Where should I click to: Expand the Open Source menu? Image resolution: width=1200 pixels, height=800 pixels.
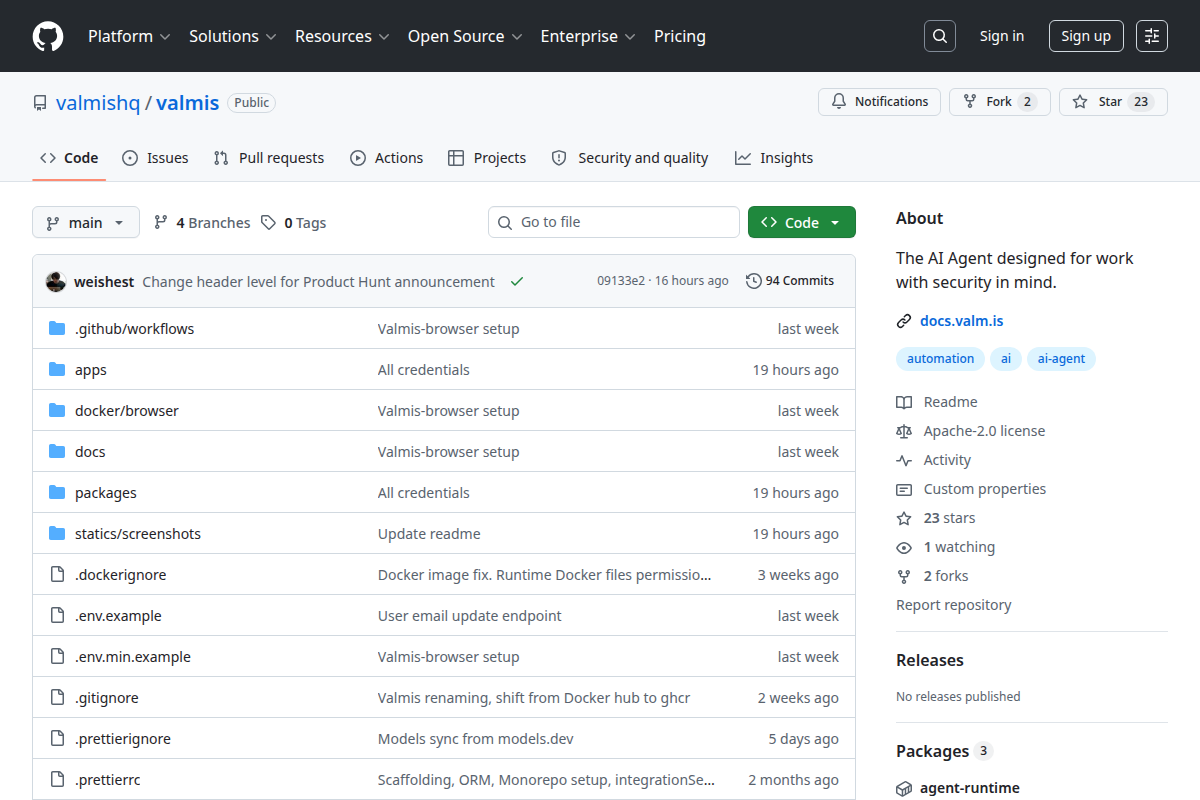[x=465, y=36]
